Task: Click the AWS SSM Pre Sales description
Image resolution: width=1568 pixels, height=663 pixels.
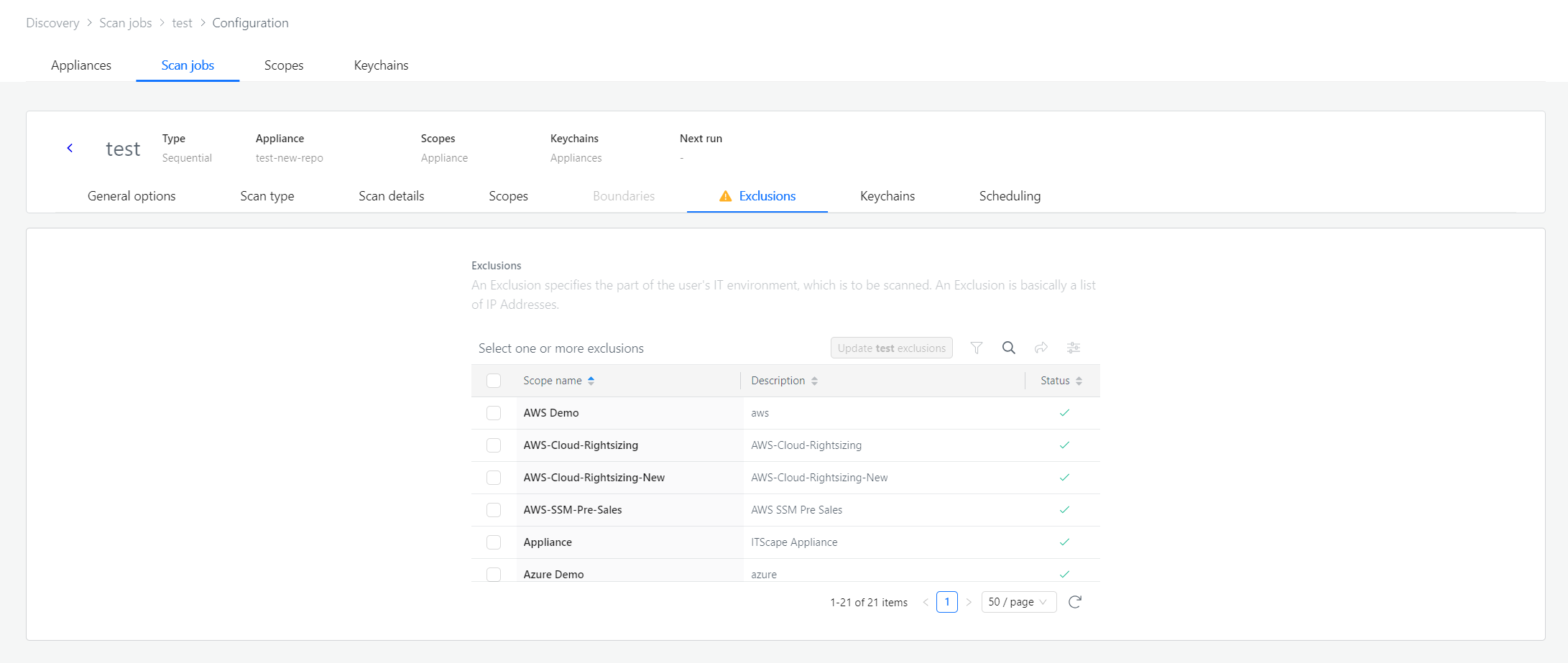Action: [x=797, y=510]
